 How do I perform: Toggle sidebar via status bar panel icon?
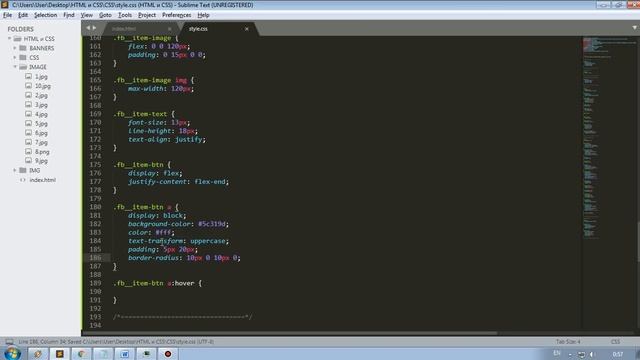click(x=9, y=342)
